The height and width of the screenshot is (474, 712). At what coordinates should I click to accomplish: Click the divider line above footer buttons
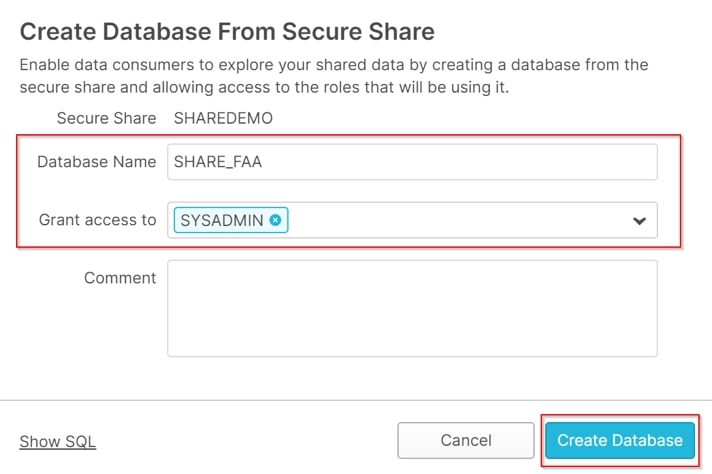click(356, 400)
